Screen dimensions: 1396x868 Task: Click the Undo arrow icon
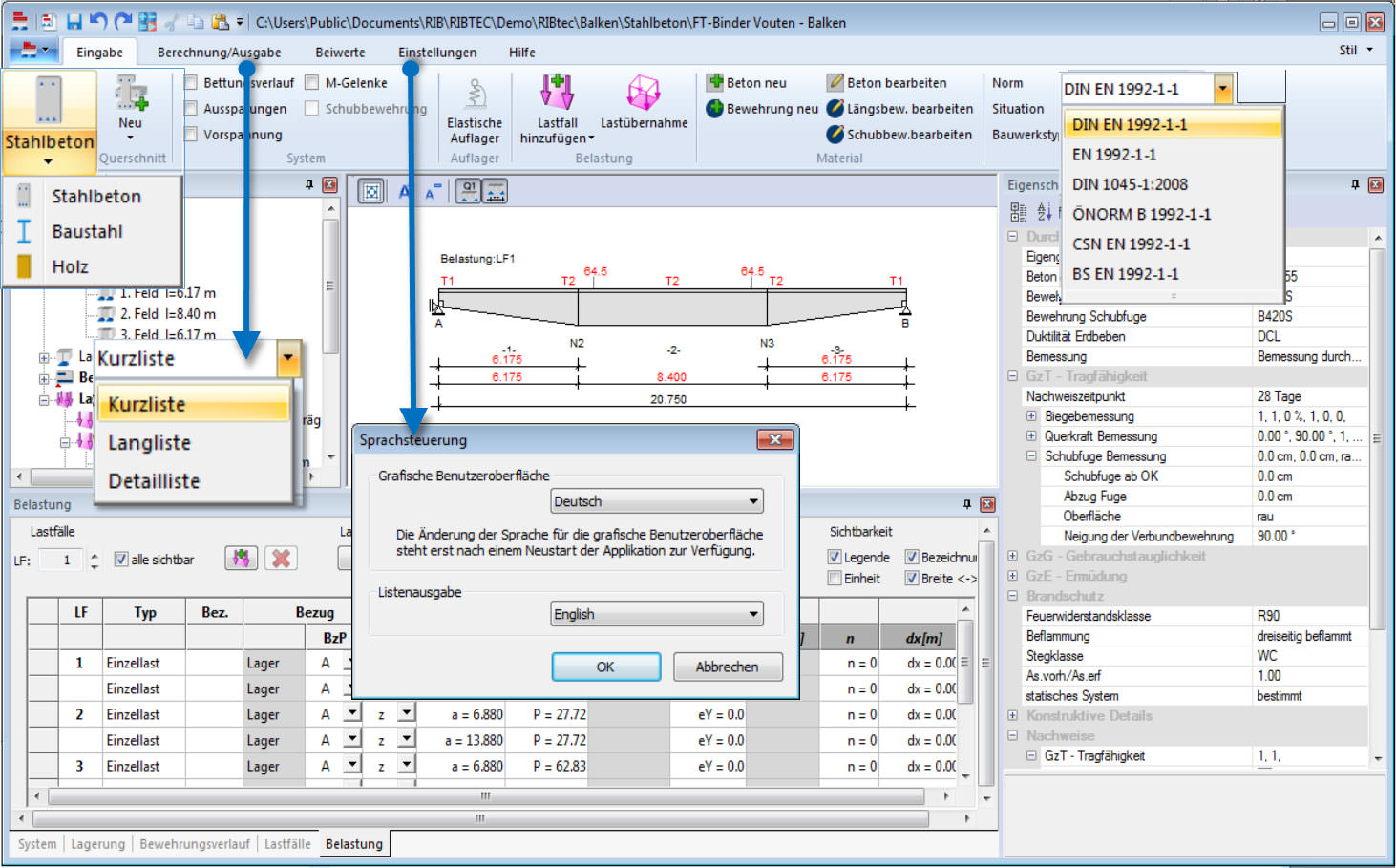coord(98,21)
